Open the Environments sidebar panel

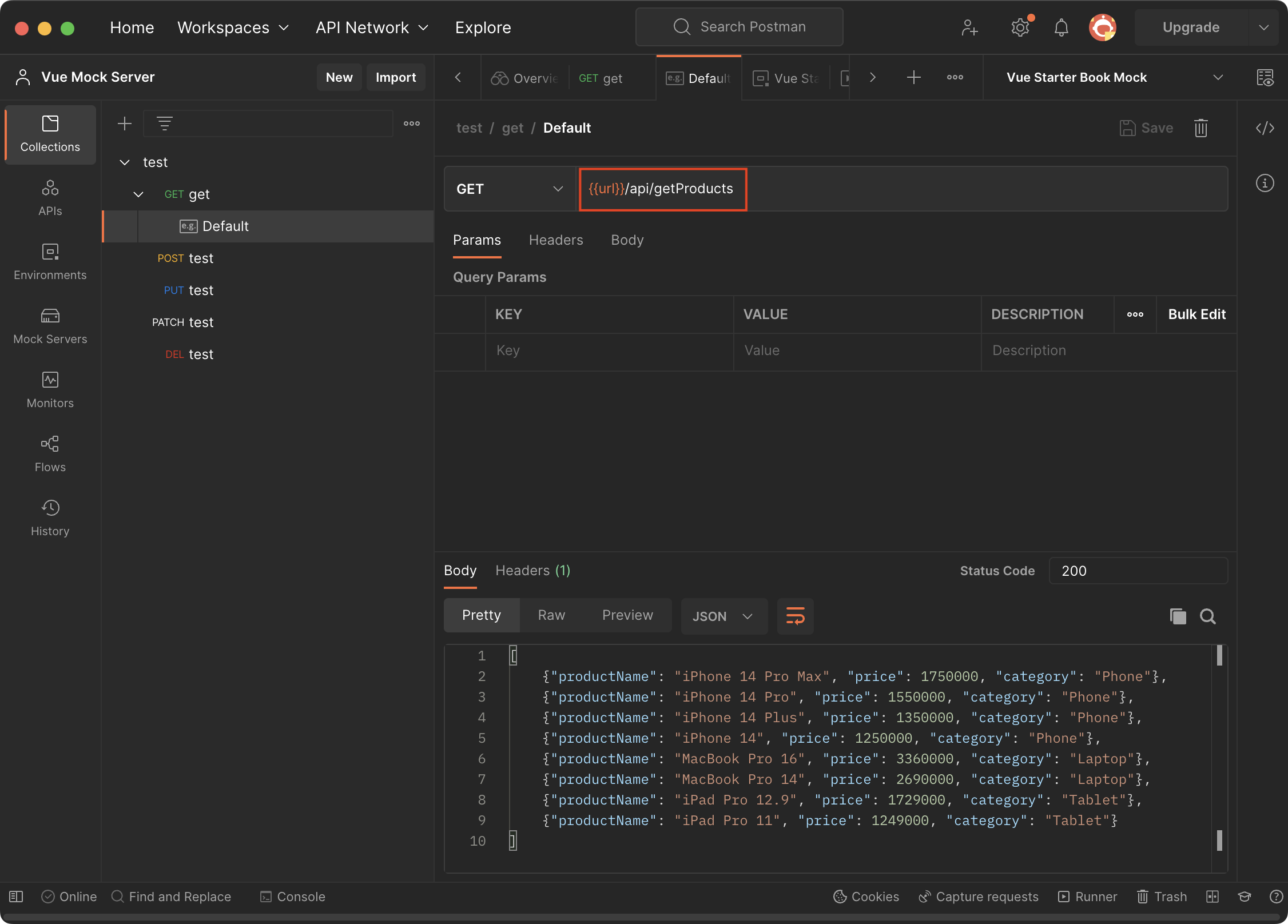50,262
